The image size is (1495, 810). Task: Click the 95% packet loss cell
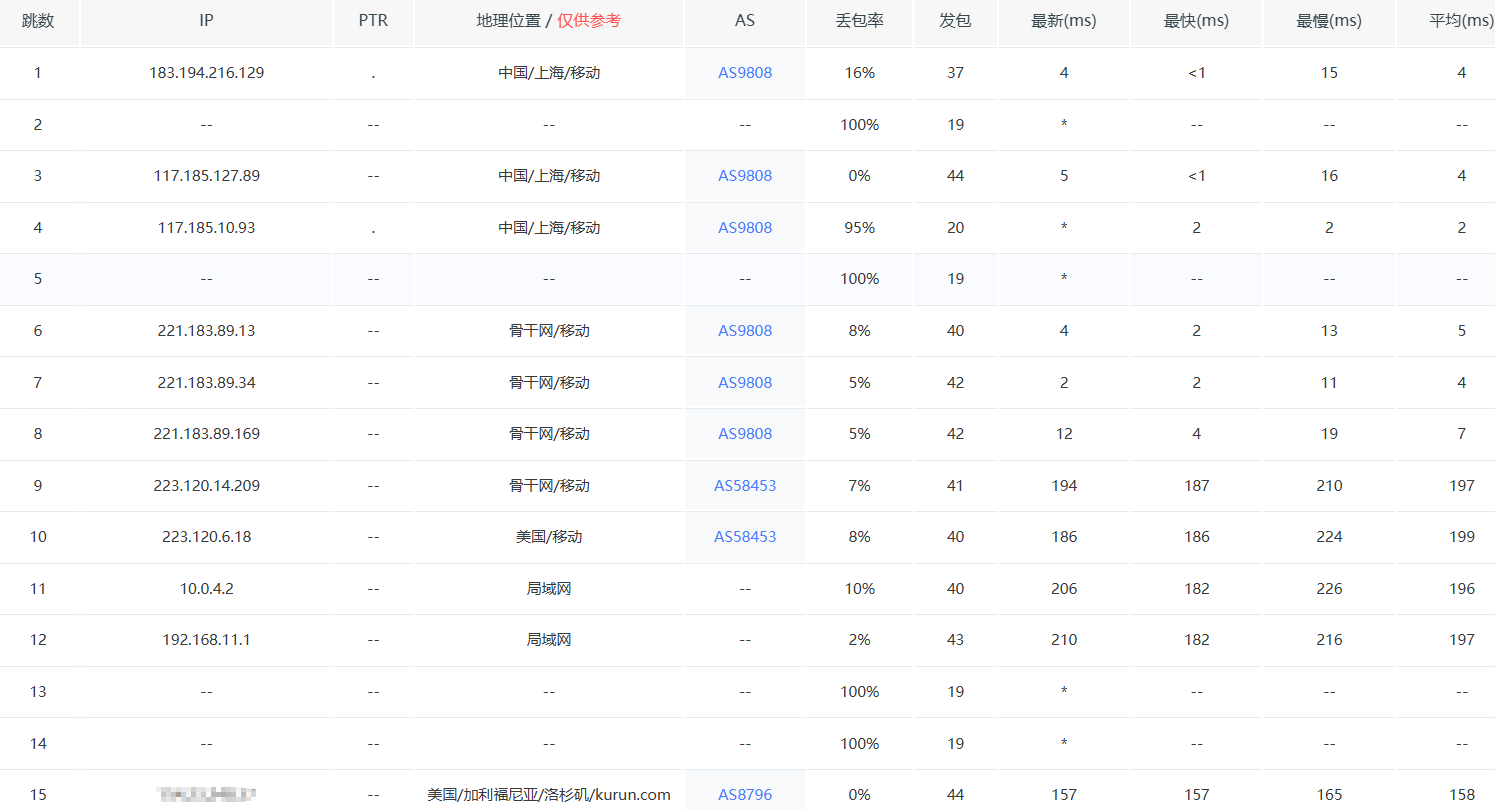pyautogui.click(x=860, y=228)
